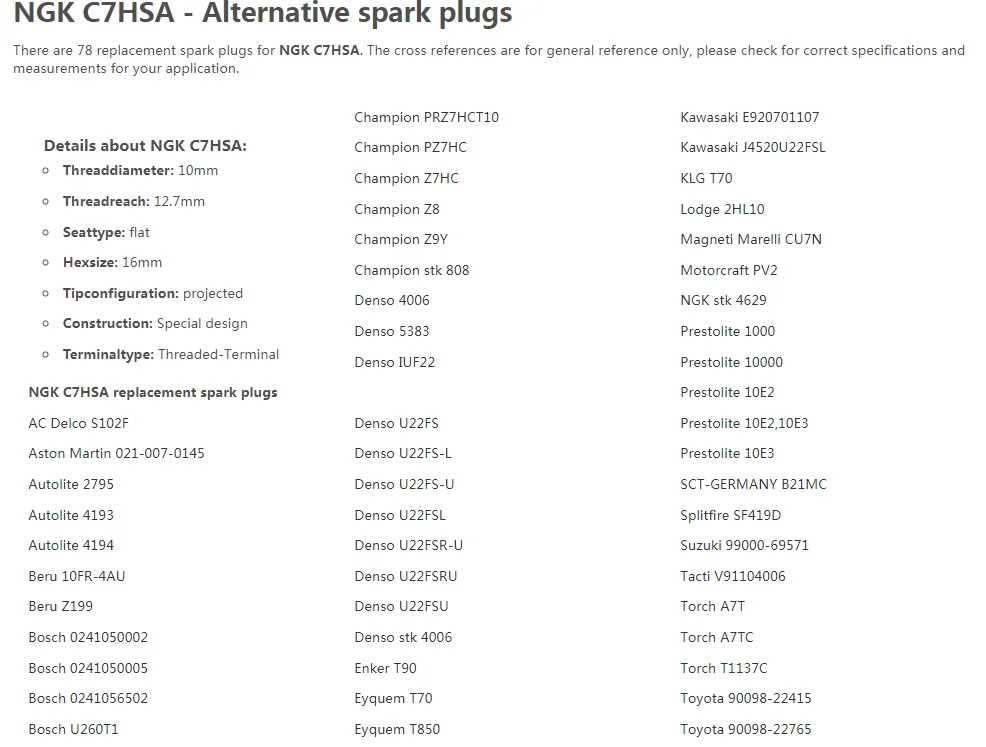986x747 pixels.
Task: Click Motorcraft PV2 link
Action: [x=729, y=270]
